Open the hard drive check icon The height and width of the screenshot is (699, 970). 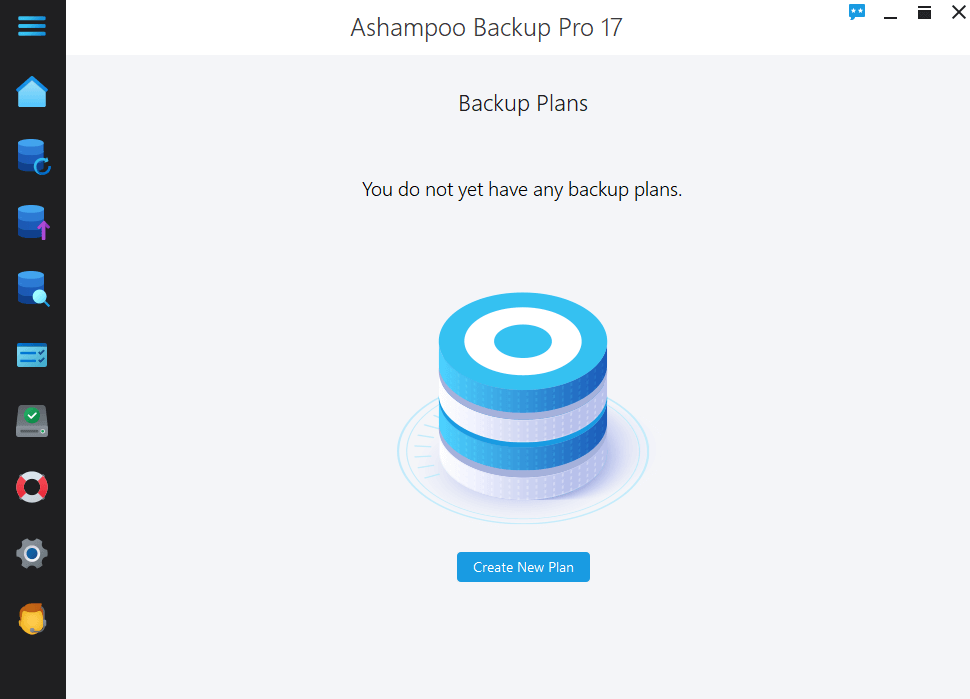32,421
